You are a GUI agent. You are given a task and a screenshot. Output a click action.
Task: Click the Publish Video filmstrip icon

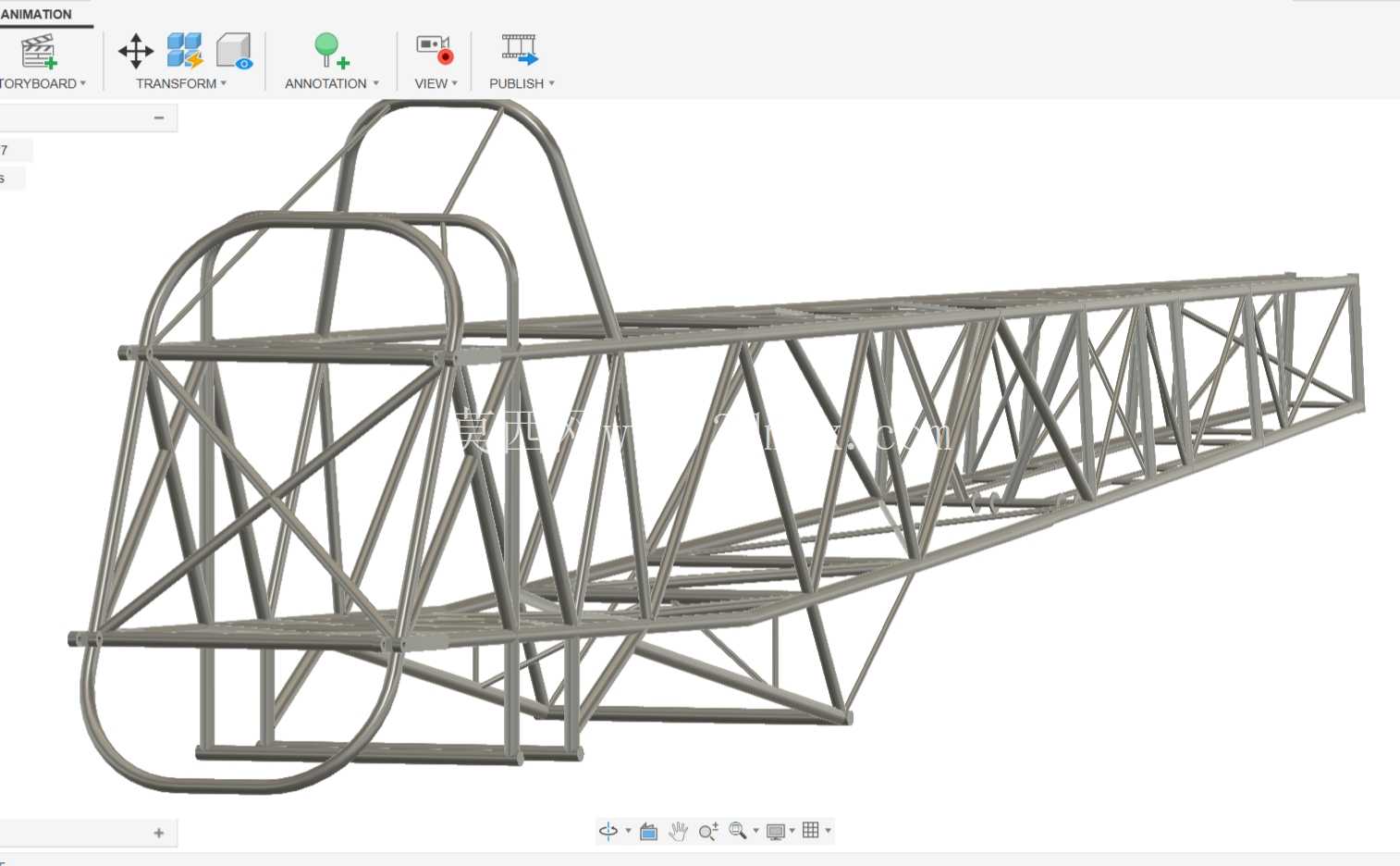click(520, 49)
